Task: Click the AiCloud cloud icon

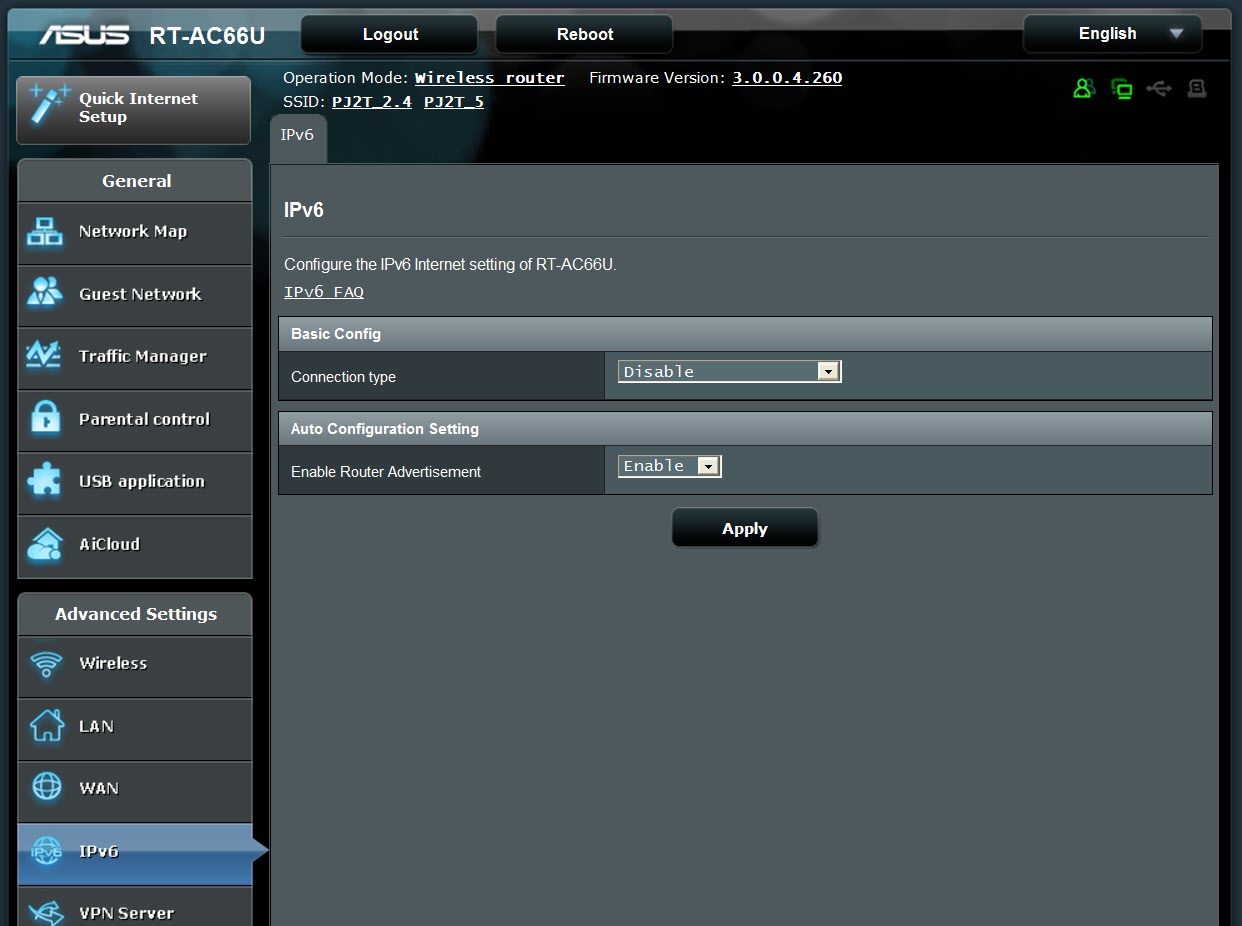Action: (x=45, y=544)
